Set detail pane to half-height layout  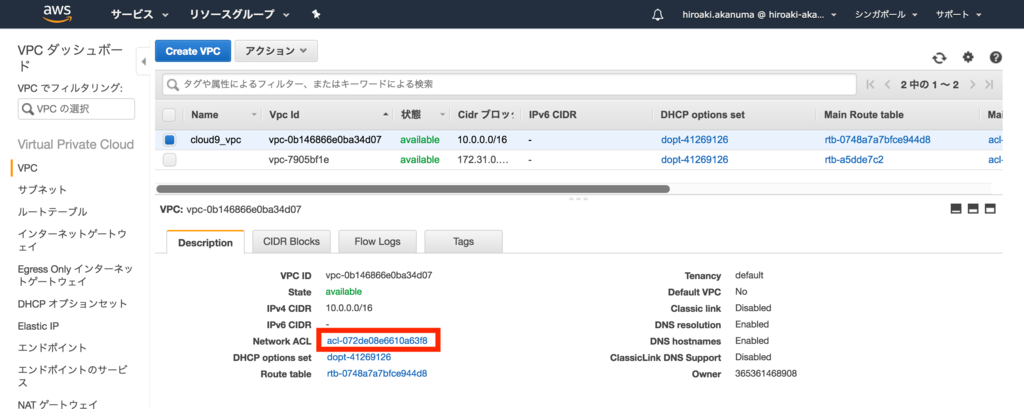[x=973, y=209]
